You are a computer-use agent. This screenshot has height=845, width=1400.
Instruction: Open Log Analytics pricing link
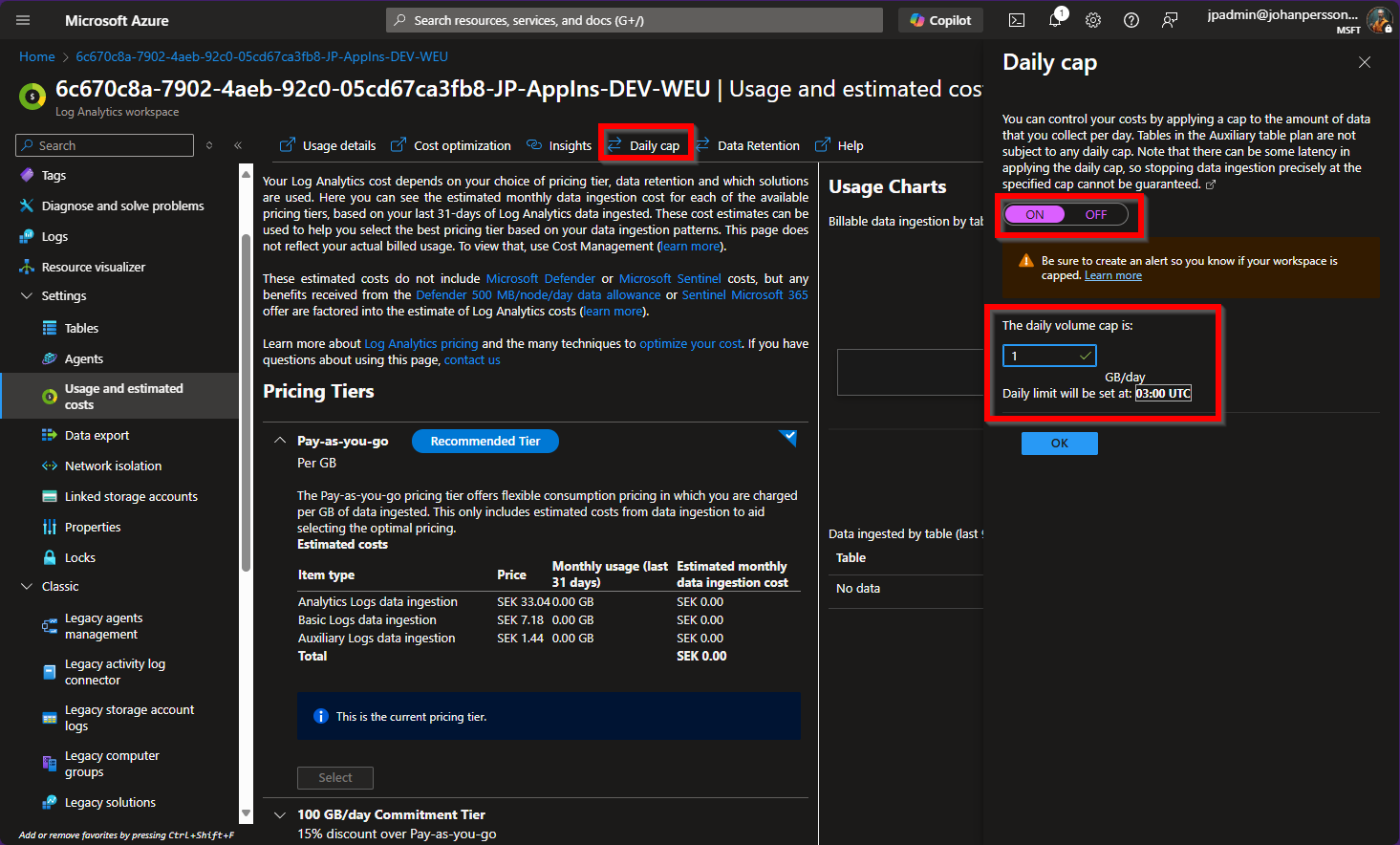point(421,344)
